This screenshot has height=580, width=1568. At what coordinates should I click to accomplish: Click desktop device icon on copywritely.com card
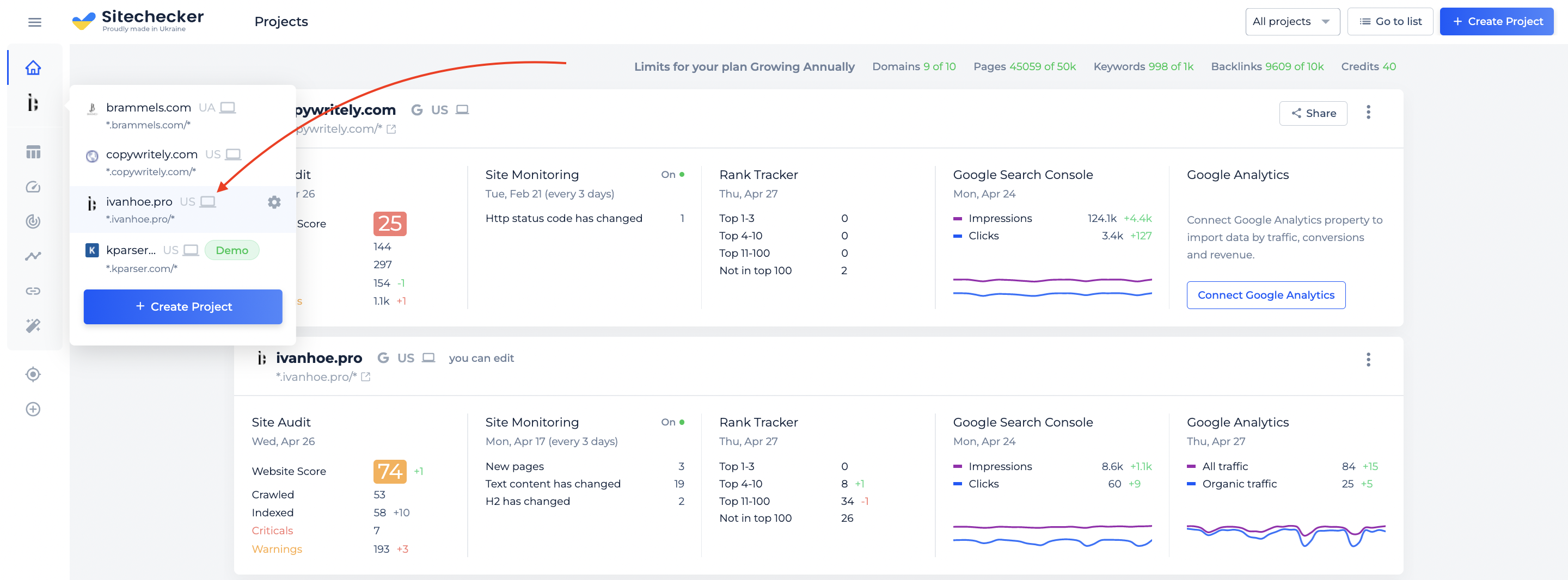click(463, 110)
